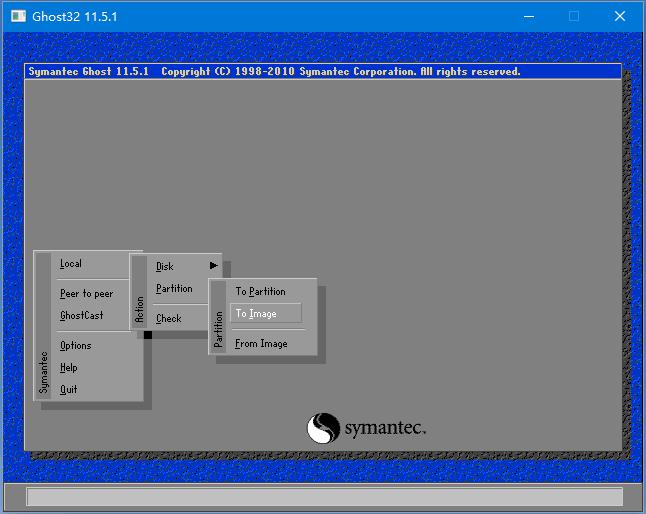Viewport: 646px width, 514px height.
Task: Click the Ghost32 app icon in title bar
Action: (18, 16)
